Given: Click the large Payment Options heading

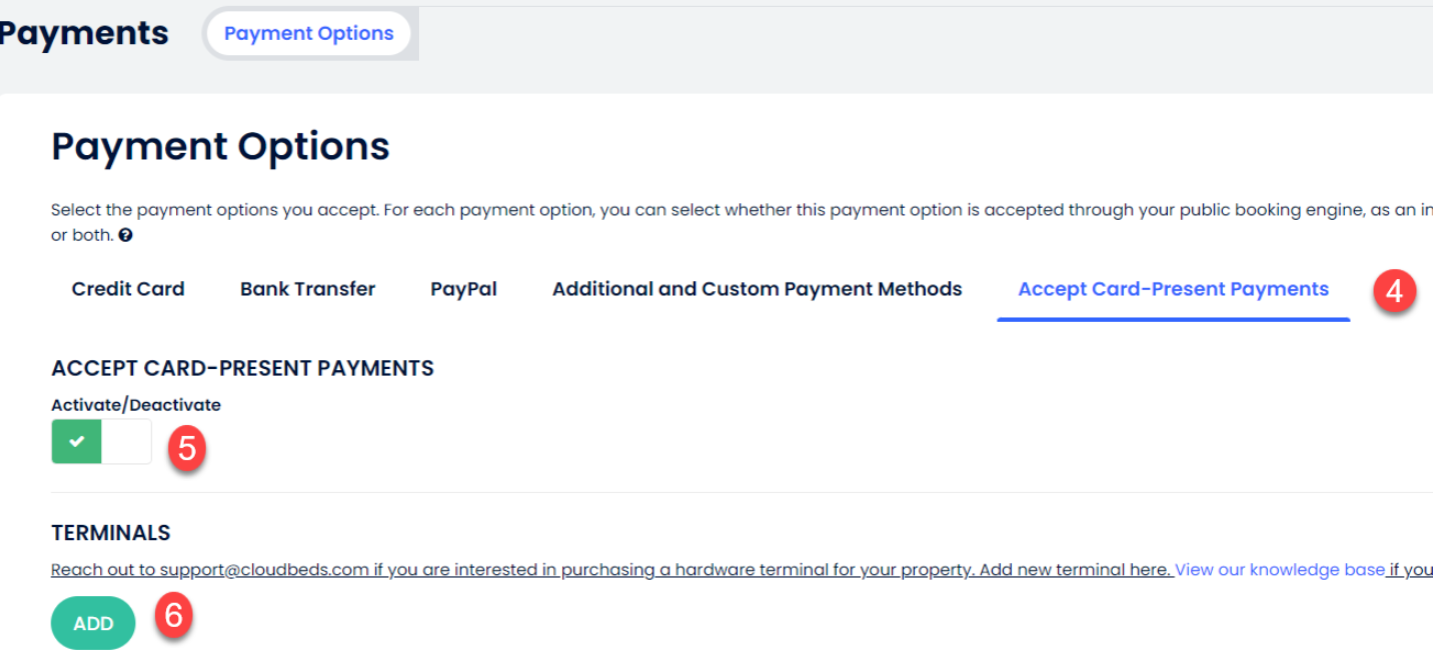Looking at the screenshot, I should pos(220,147).
